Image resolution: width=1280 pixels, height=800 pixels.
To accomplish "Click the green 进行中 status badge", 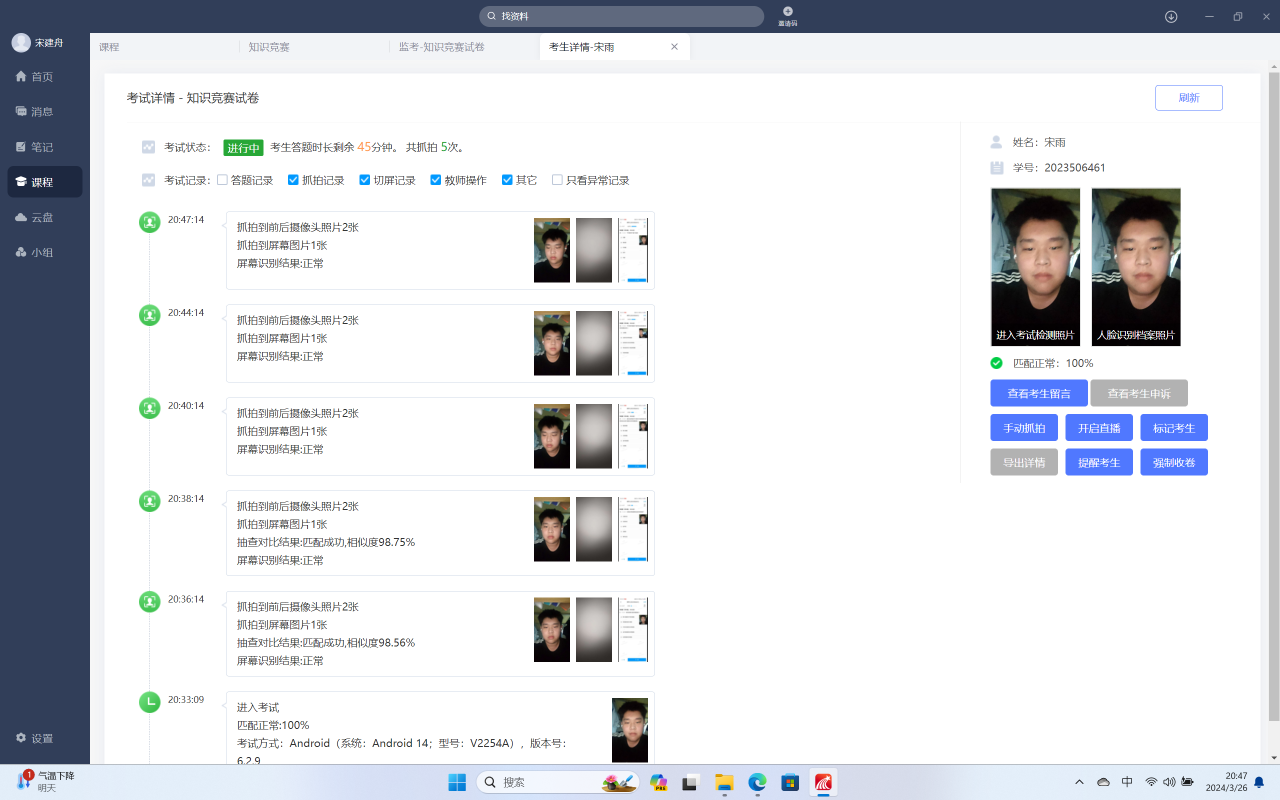I will tap(243, 148).
